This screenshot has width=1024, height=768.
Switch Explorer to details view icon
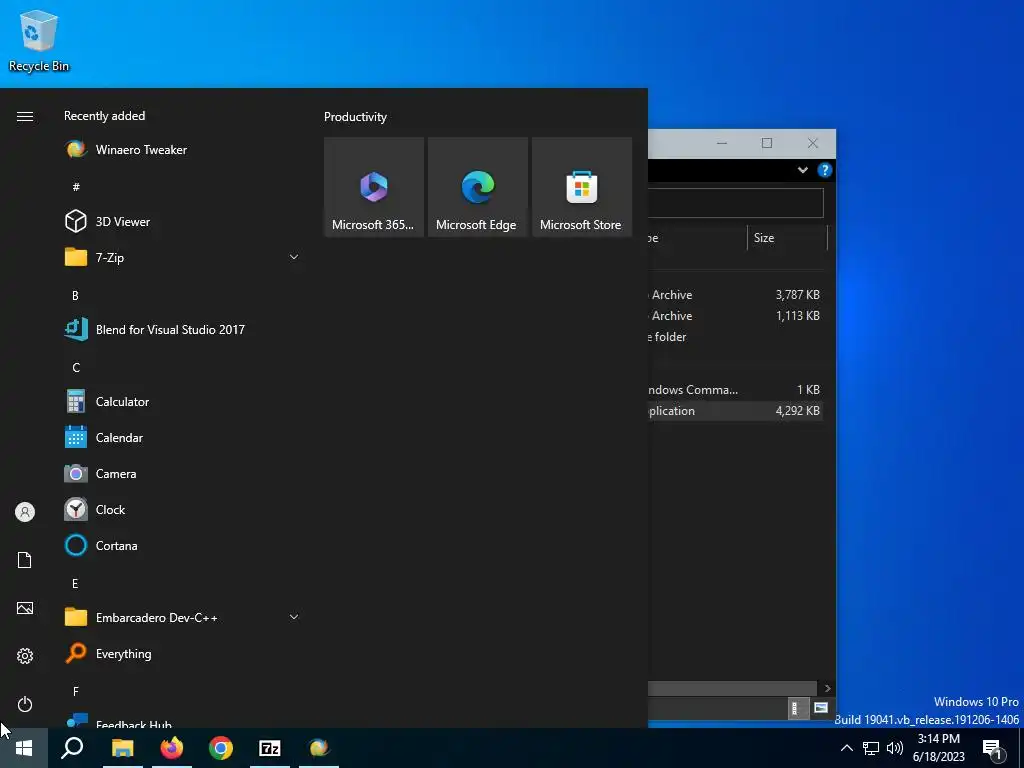tap(796, 708)
